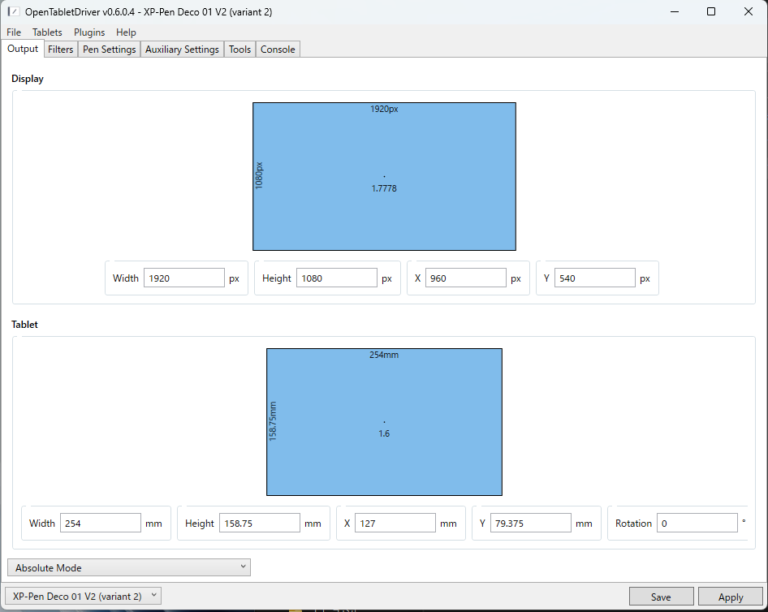768x612 pixels.
Task: Click the blue tablet area preview rectangle
Action: pos(384,422)
